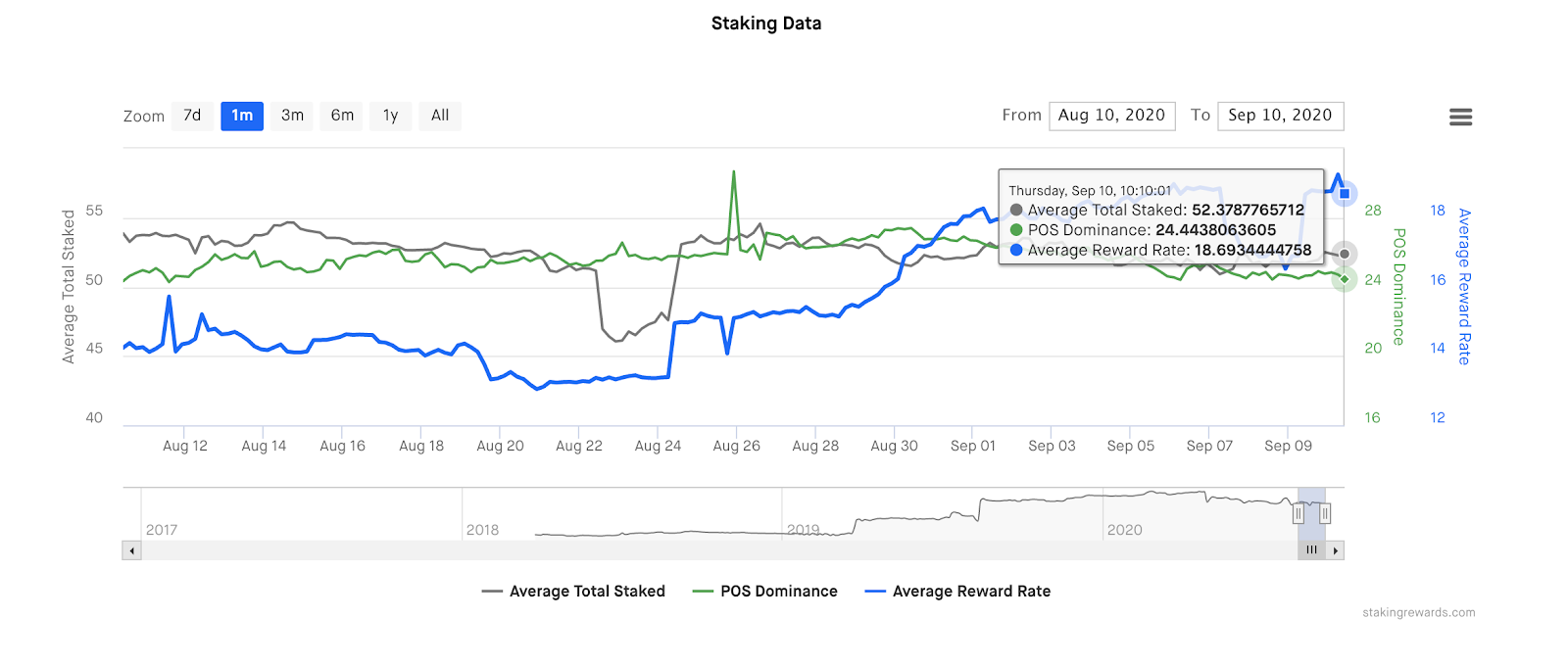Set zoom range to 6m
Viewport: 1568px width, 666px height.
(342, 116)
